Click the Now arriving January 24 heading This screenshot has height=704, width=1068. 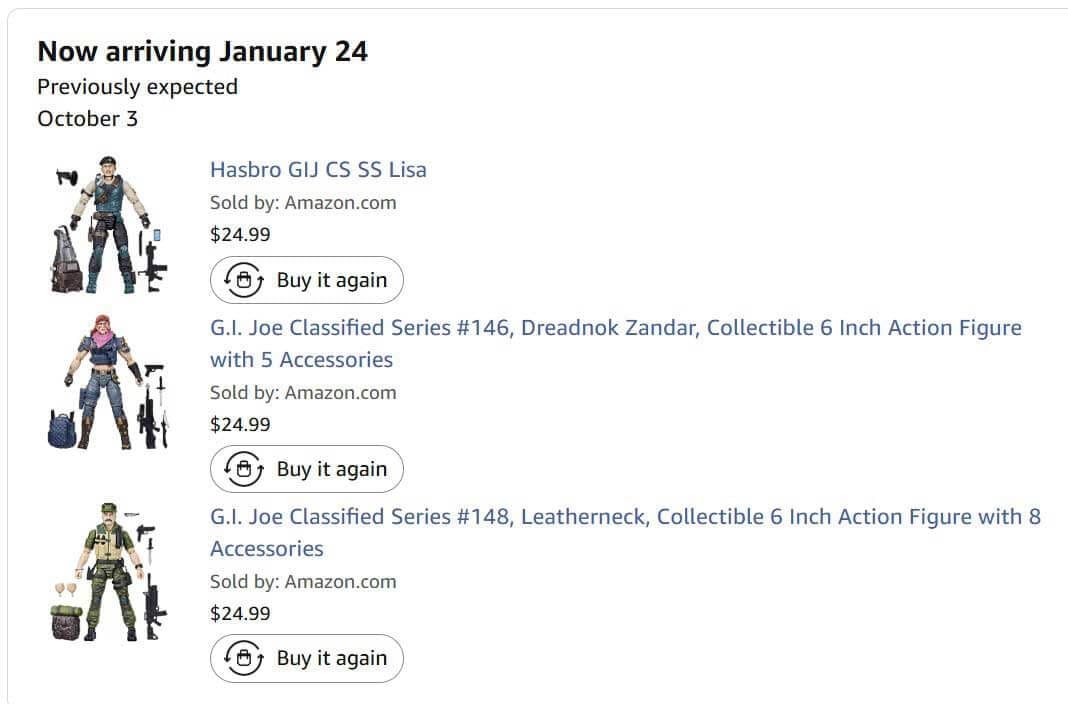tap(202, 51)
